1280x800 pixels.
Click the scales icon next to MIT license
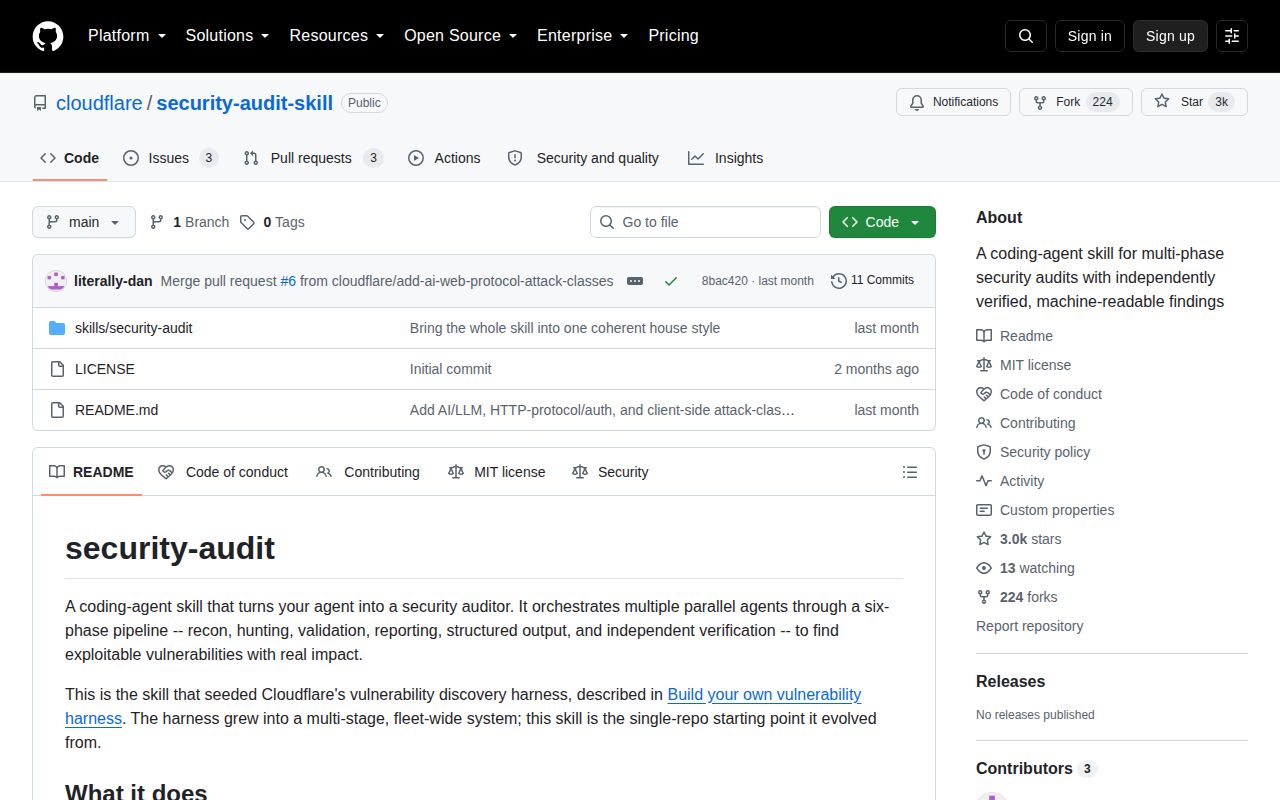(x=984, y=365)
